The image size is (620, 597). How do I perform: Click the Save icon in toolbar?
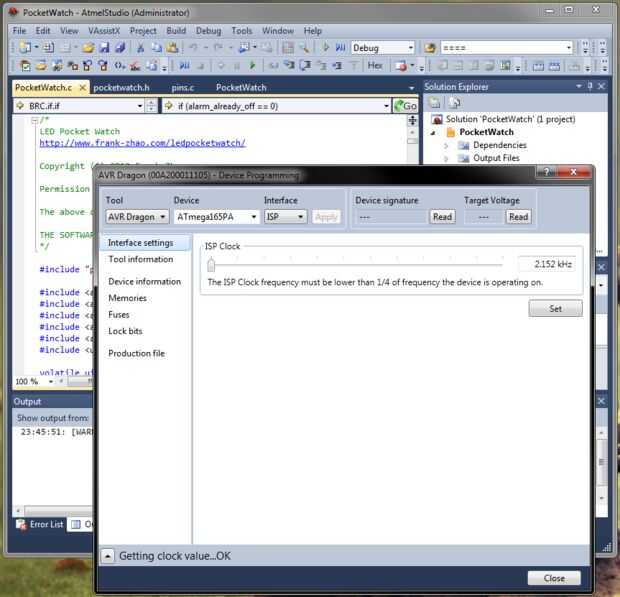(x=104, y=48)
